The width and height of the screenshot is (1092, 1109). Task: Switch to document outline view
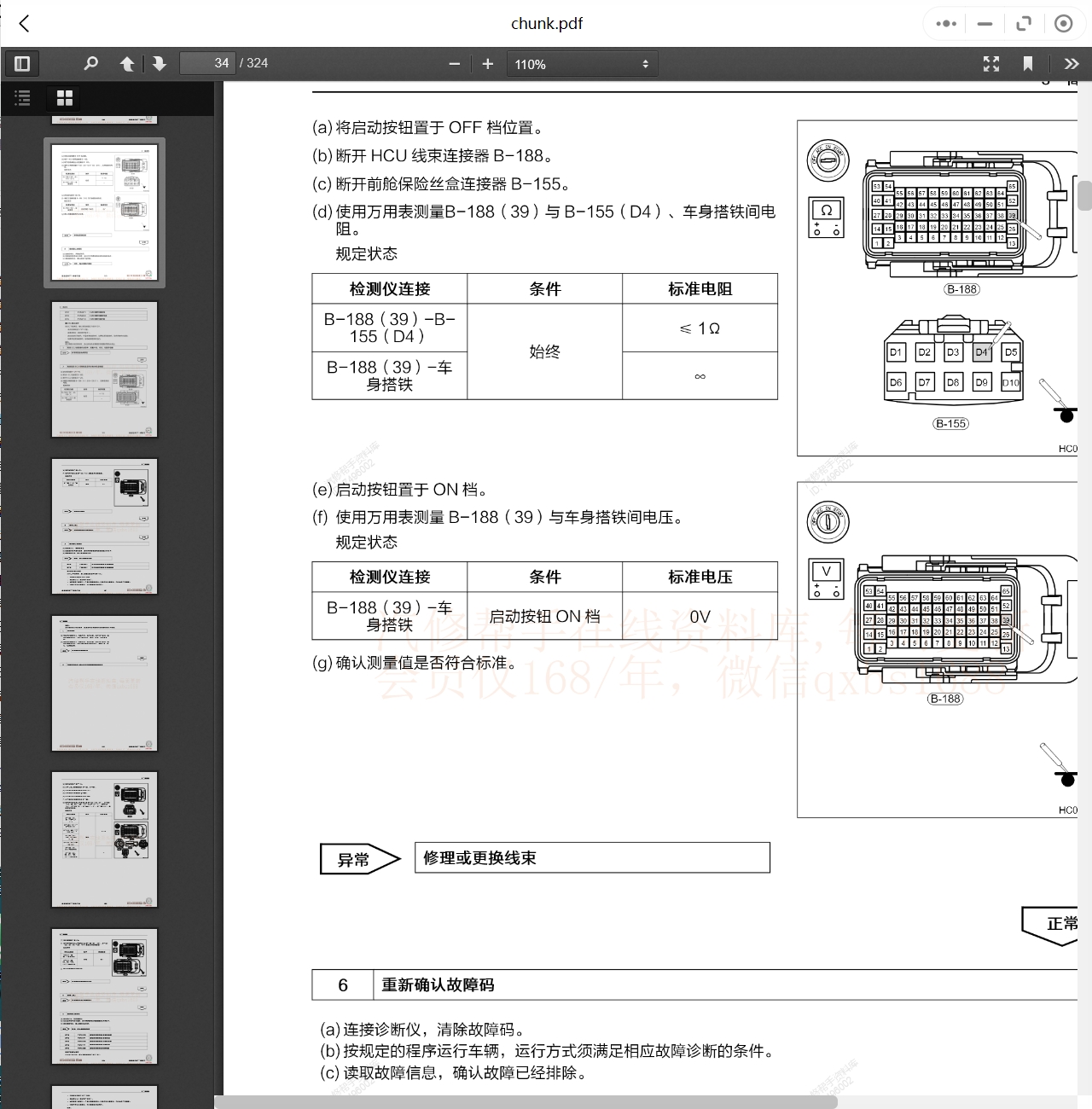pyautogui.click(x=23, y=98)
